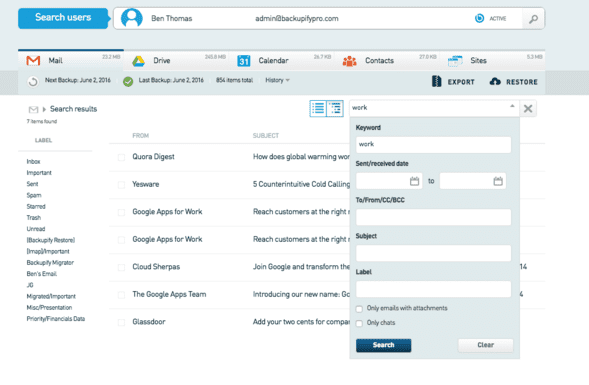The width and height of the screenshot is (589, 385).
Task: Click the Sites icon
Action: pos(455,60)
